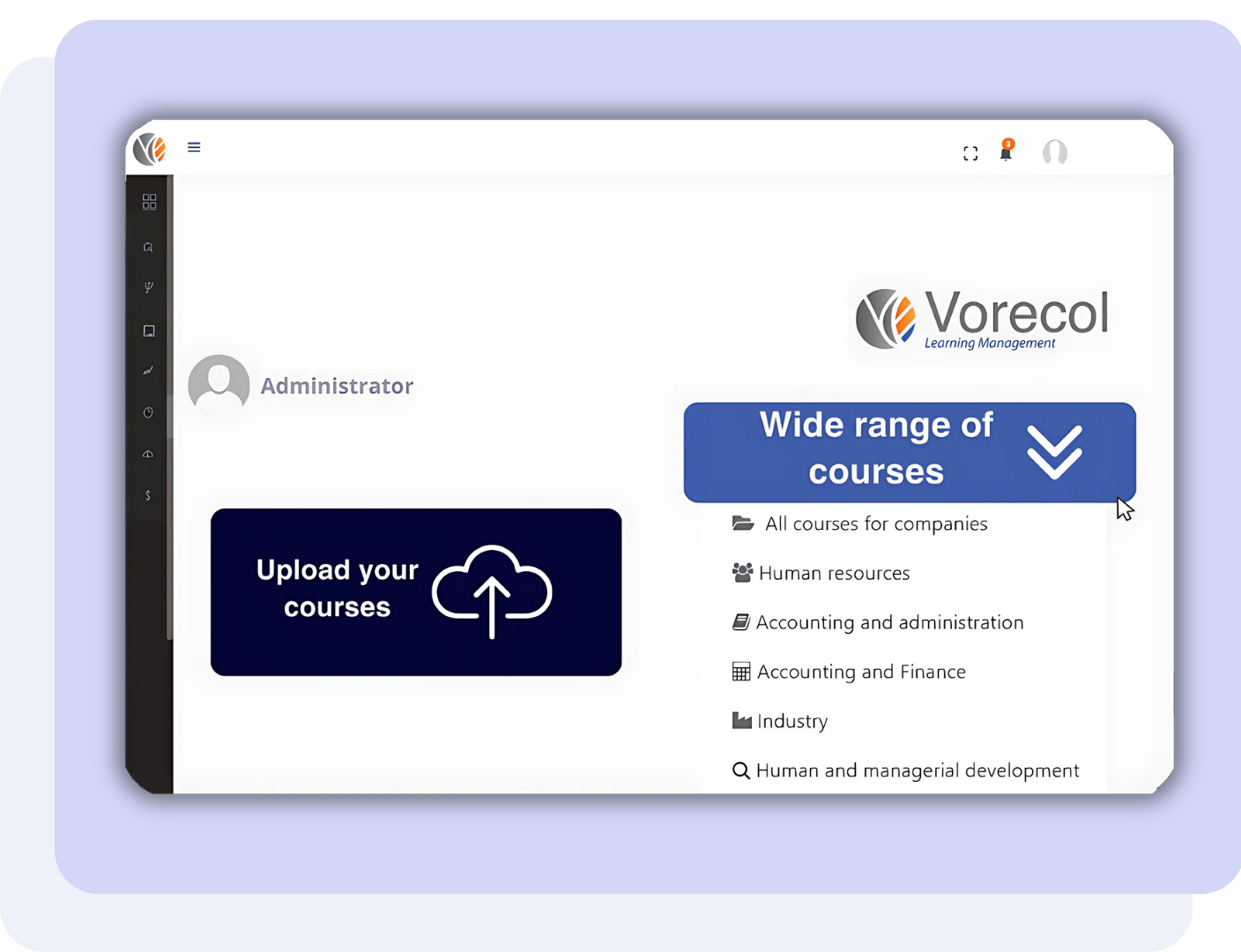Click the double chevron down arrow
The width and height of the screenshot is (1241, 952).
click(x=1054, y=451)
